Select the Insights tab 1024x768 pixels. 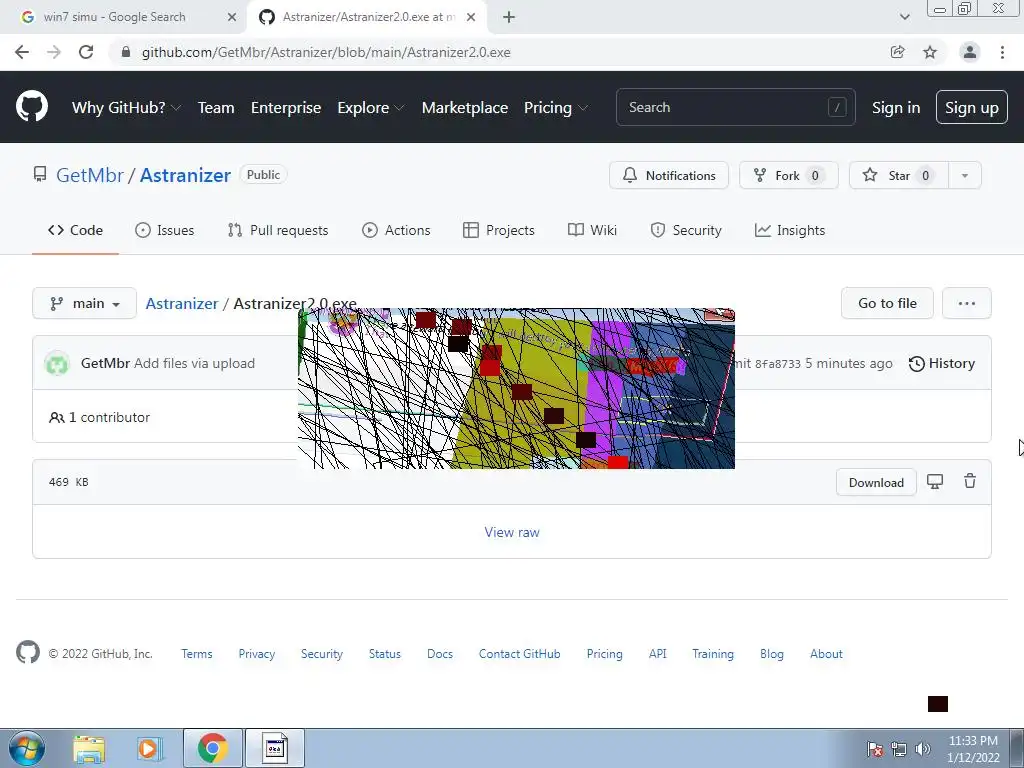pyautogui.click(x=790, y=230)
